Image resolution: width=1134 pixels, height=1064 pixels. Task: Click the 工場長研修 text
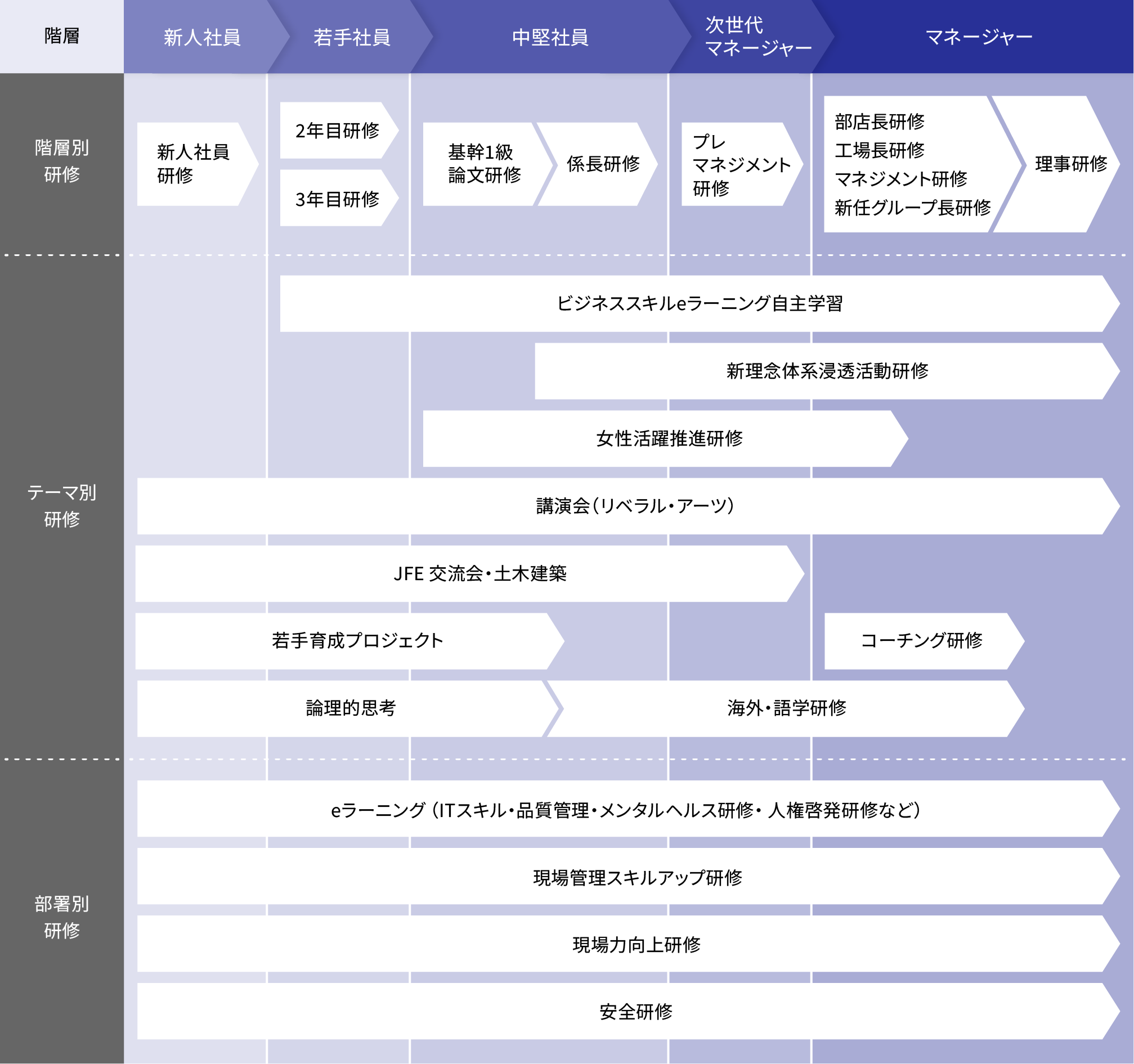tap(880, 150)
